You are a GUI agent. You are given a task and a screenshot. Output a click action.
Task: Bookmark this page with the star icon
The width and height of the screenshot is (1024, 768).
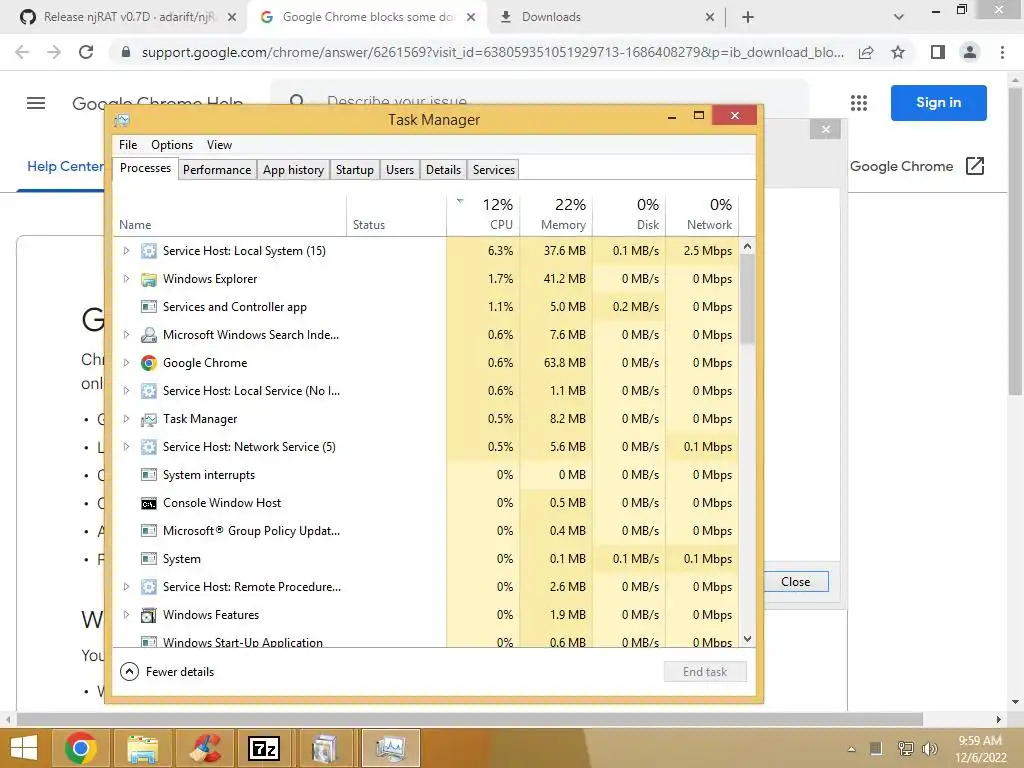click(898, 52)
